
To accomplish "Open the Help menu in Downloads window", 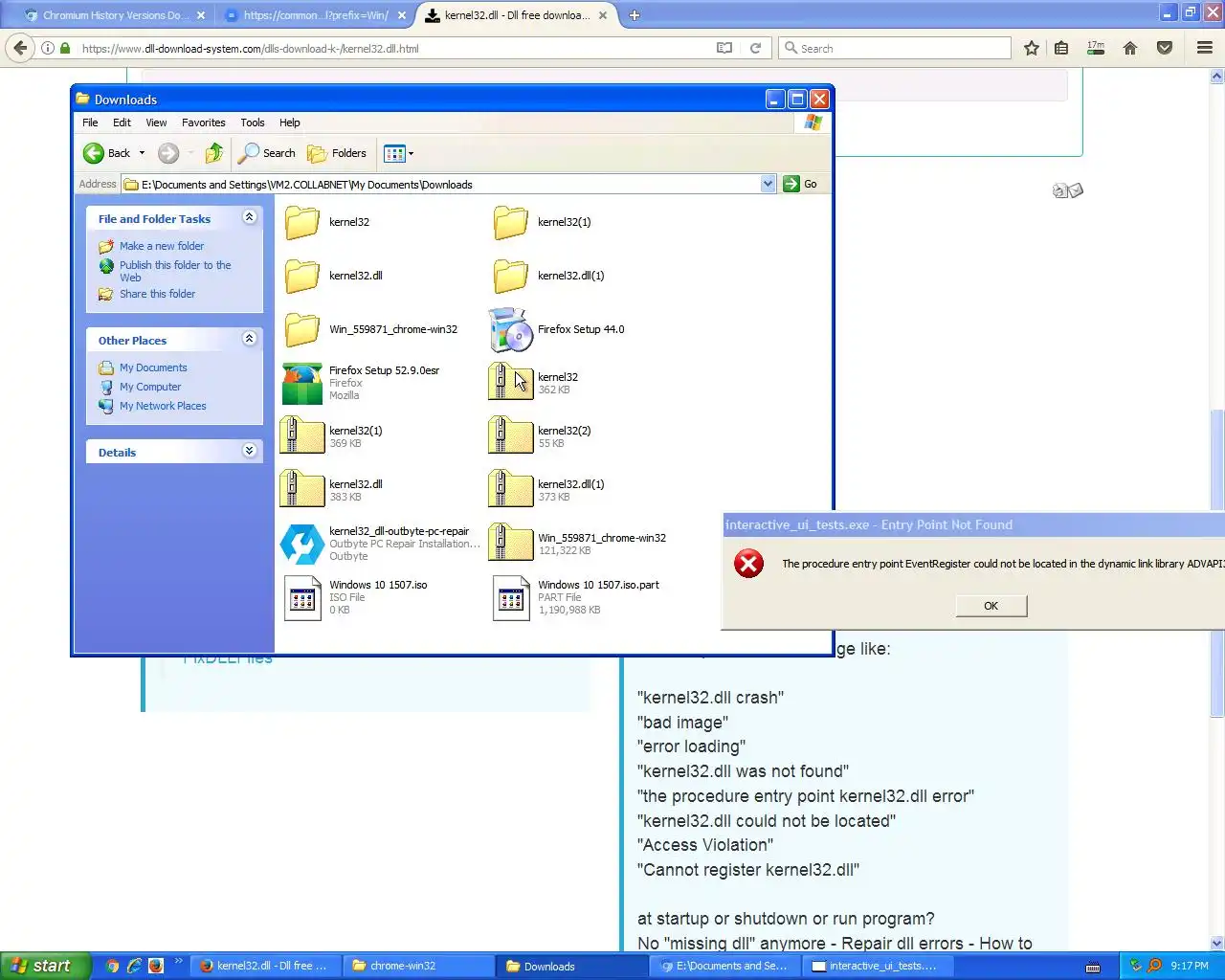I will coord(290,122).
